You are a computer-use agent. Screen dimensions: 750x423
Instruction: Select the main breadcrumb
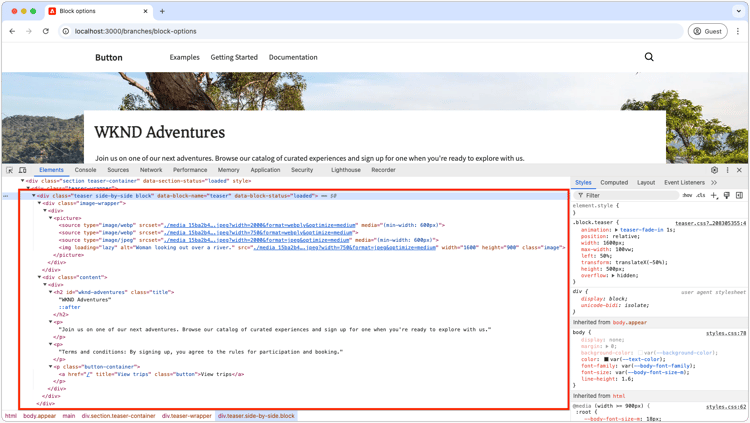point(69,416)
